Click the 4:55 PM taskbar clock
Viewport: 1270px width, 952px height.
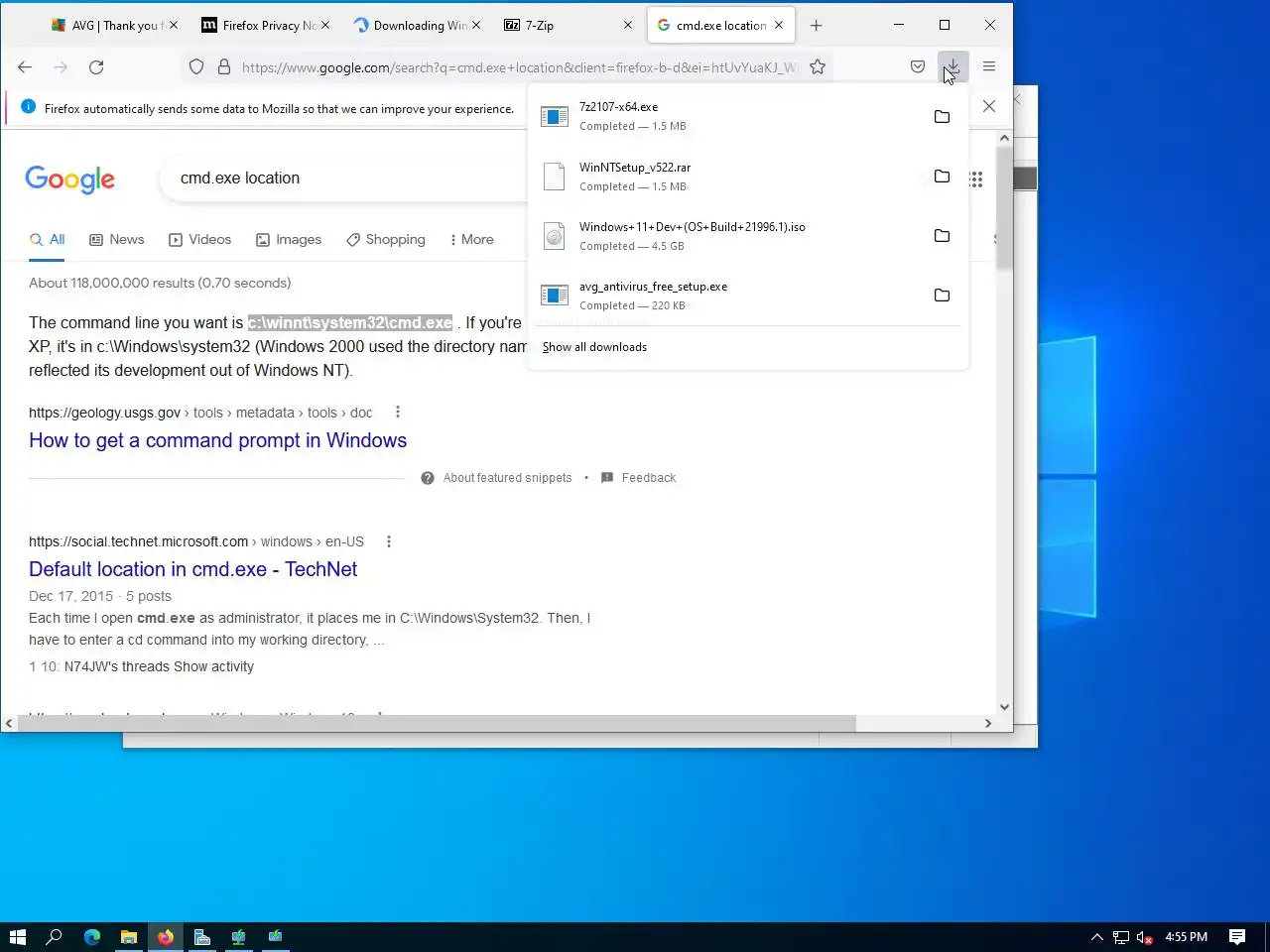1186,936
